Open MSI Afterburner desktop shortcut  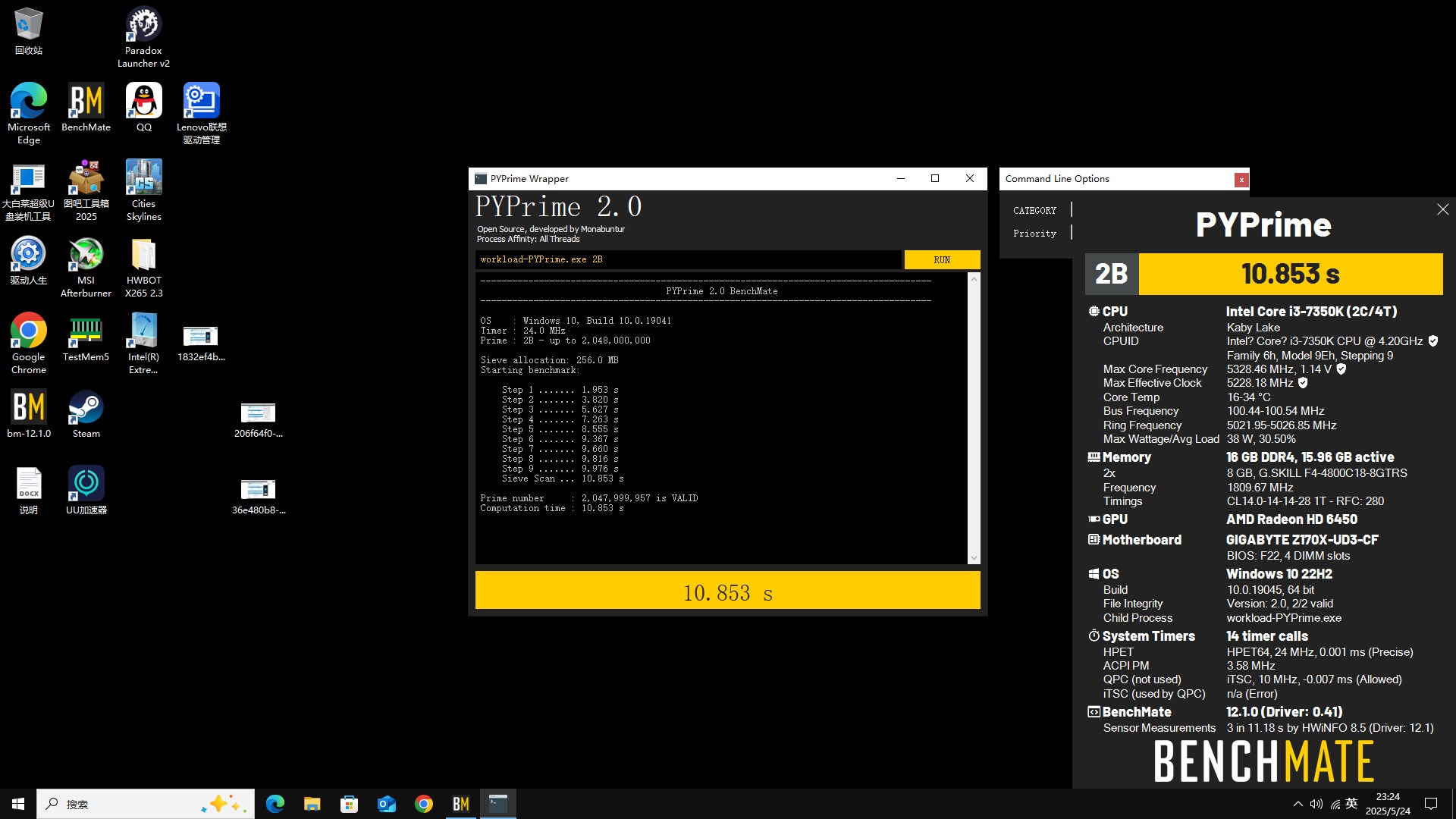click(x=86, y=267)
